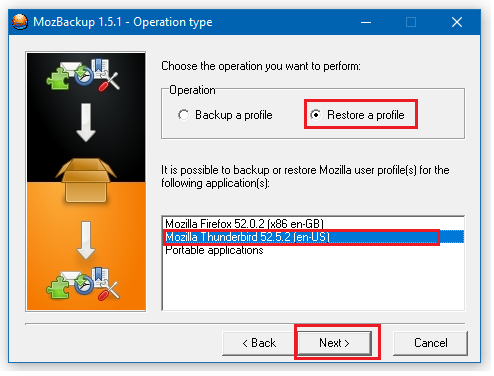Minimize the MozBackup window
494x376 pixels.
[366, 22]
